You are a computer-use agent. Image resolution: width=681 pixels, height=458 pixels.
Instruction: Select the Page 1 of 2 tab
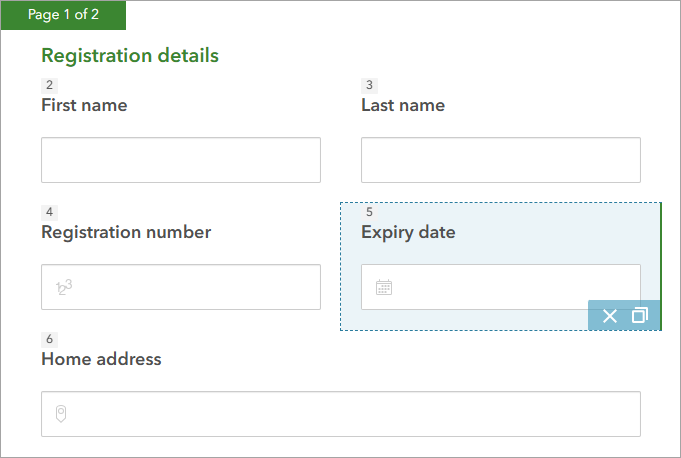click(x=63, y=15)
